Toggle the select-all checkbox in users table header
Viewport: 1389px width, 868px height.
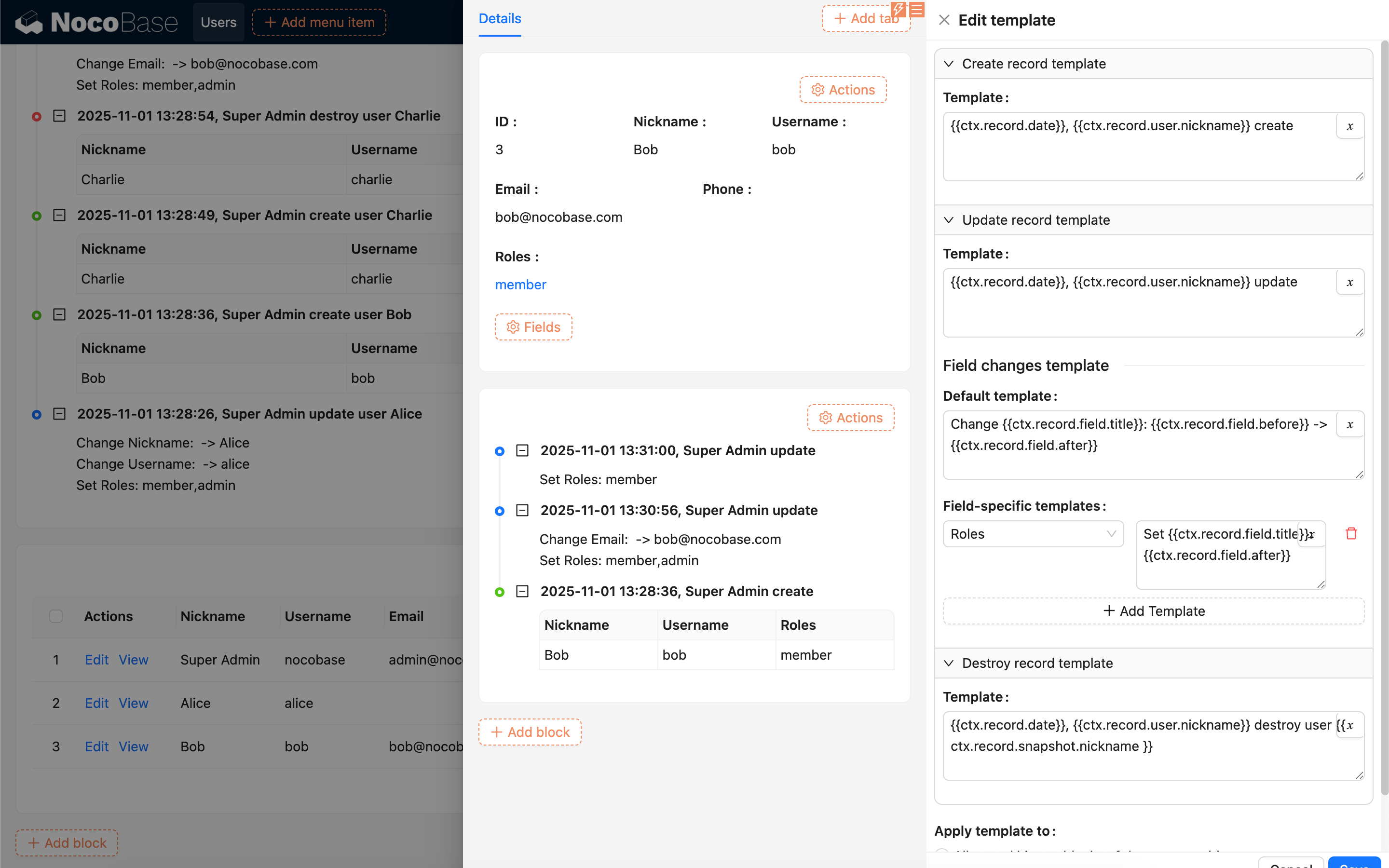(x=55, y=616)
